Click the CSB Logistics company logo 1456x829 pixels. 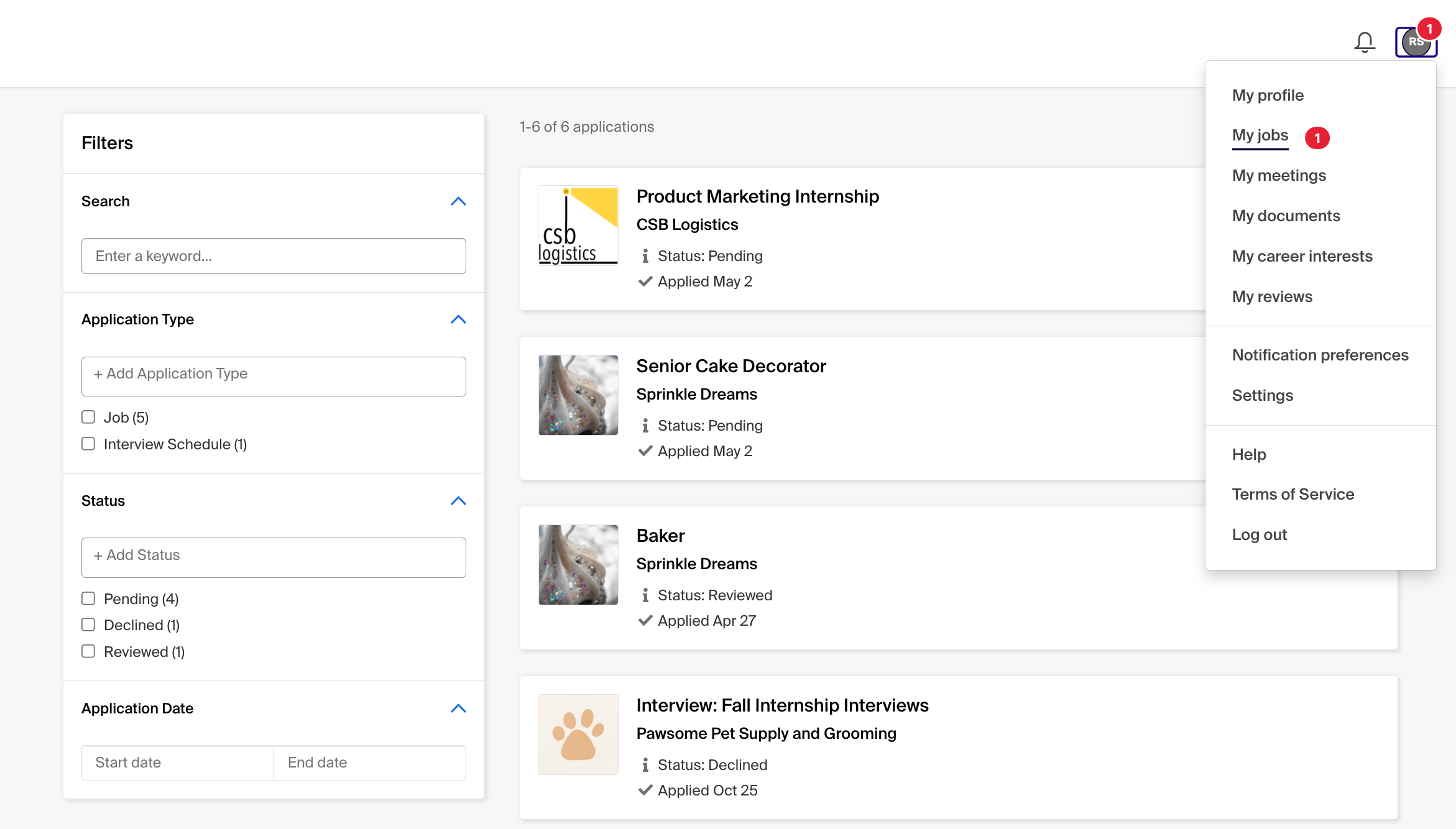click(578, 226)
